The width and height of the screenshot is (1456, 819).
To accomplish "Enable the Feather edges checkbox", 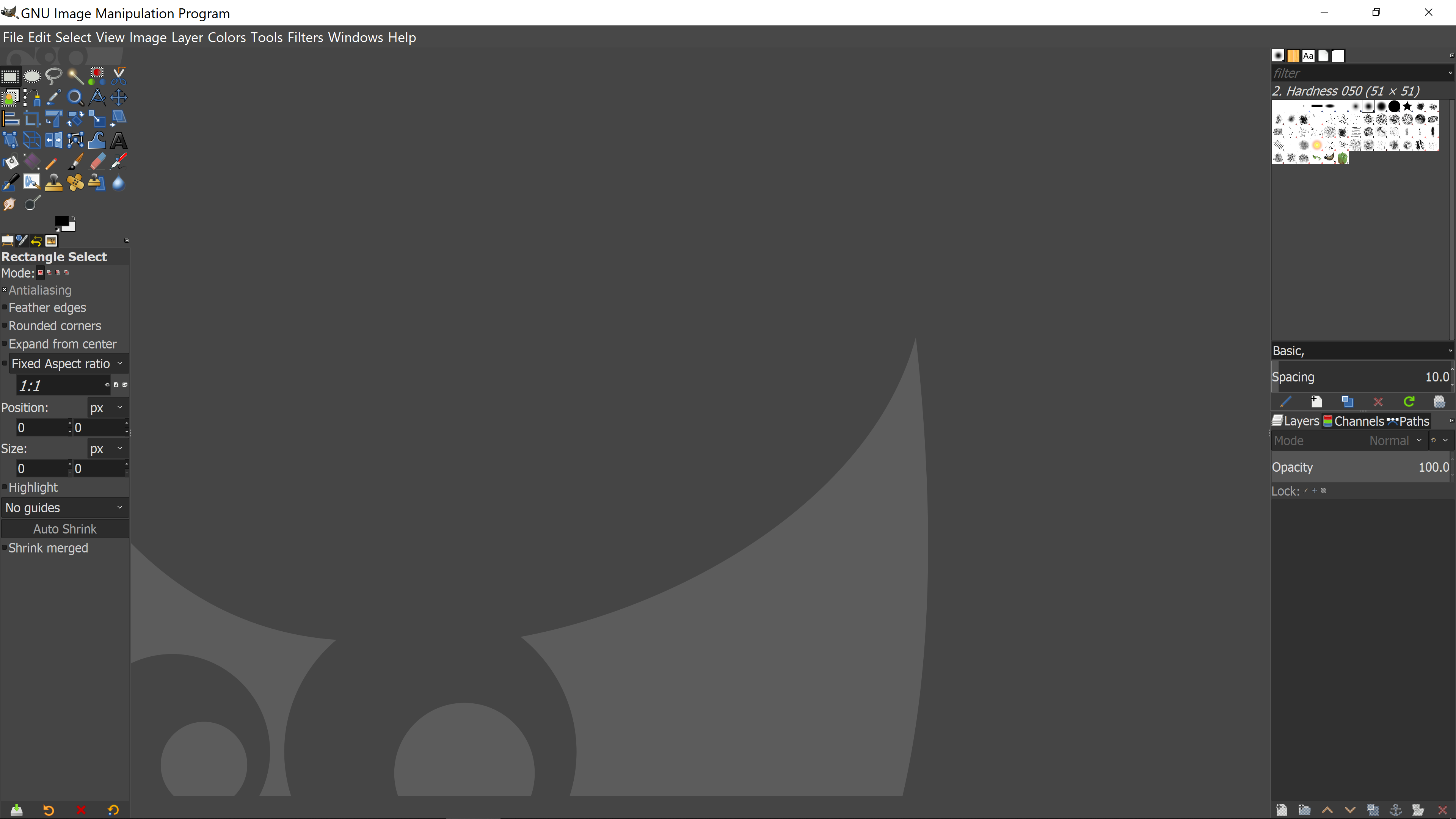I will (5, 308).
